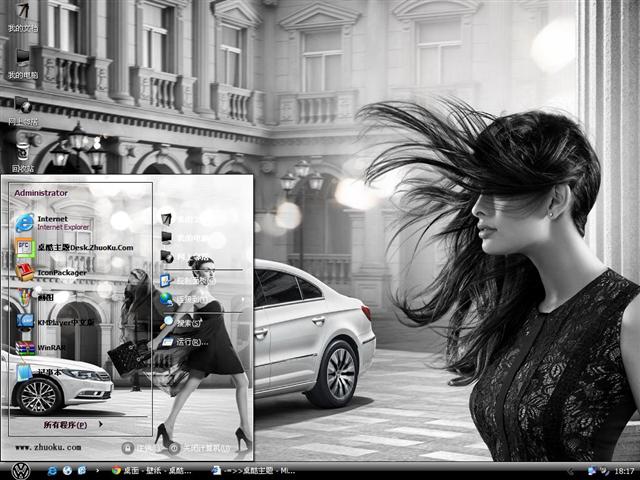The width and height of the screenshot is (640, 480).
Task: Click the taskbar clock showing 18:17
Action: (625, 470)
